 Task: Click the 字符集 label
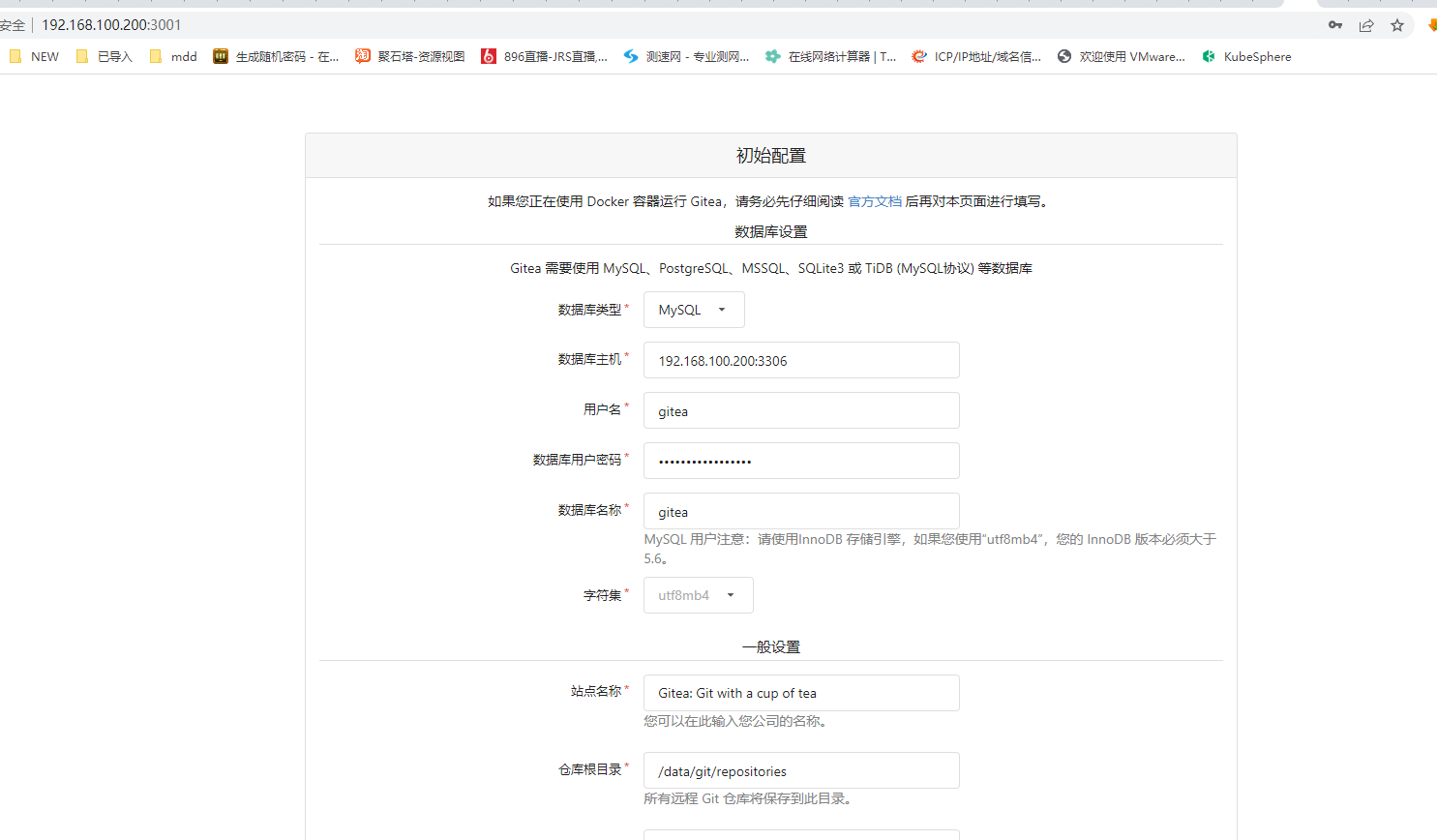coord(602,595)
